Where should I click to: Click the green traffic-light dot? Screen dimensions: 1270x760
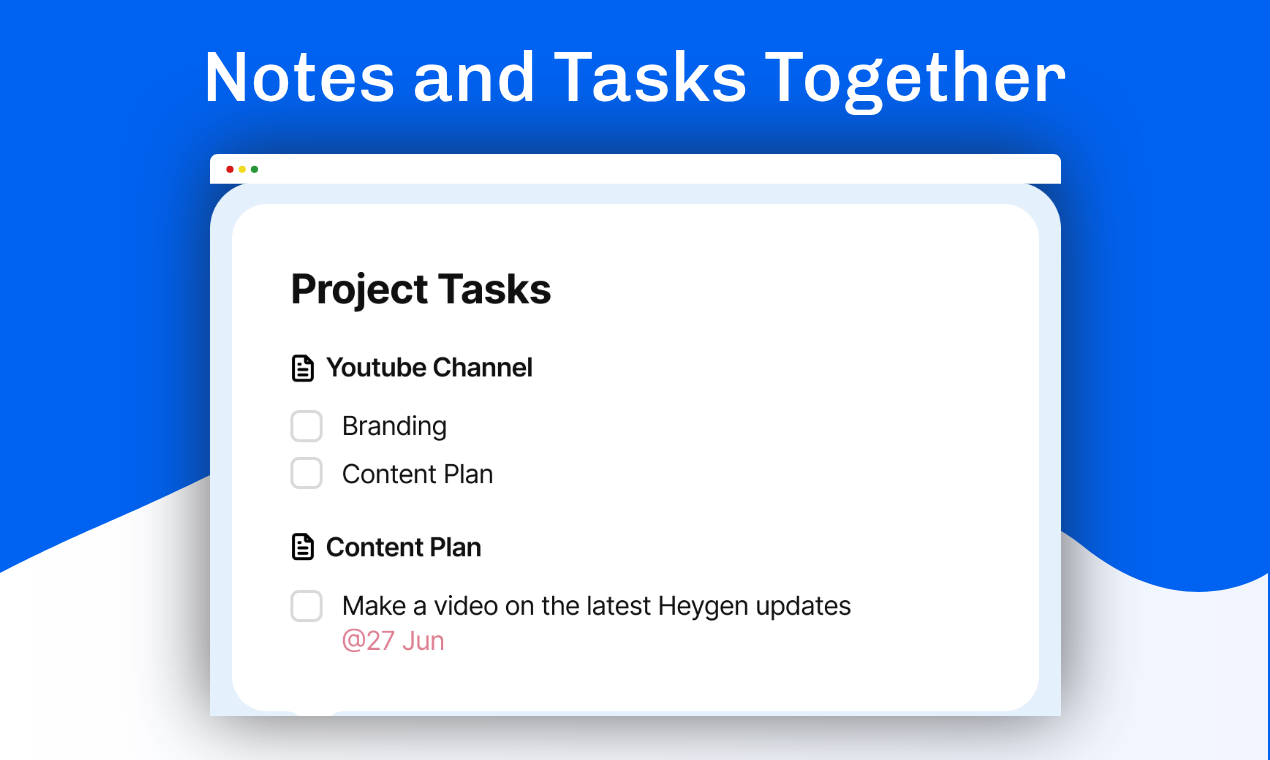pos(256,170)
